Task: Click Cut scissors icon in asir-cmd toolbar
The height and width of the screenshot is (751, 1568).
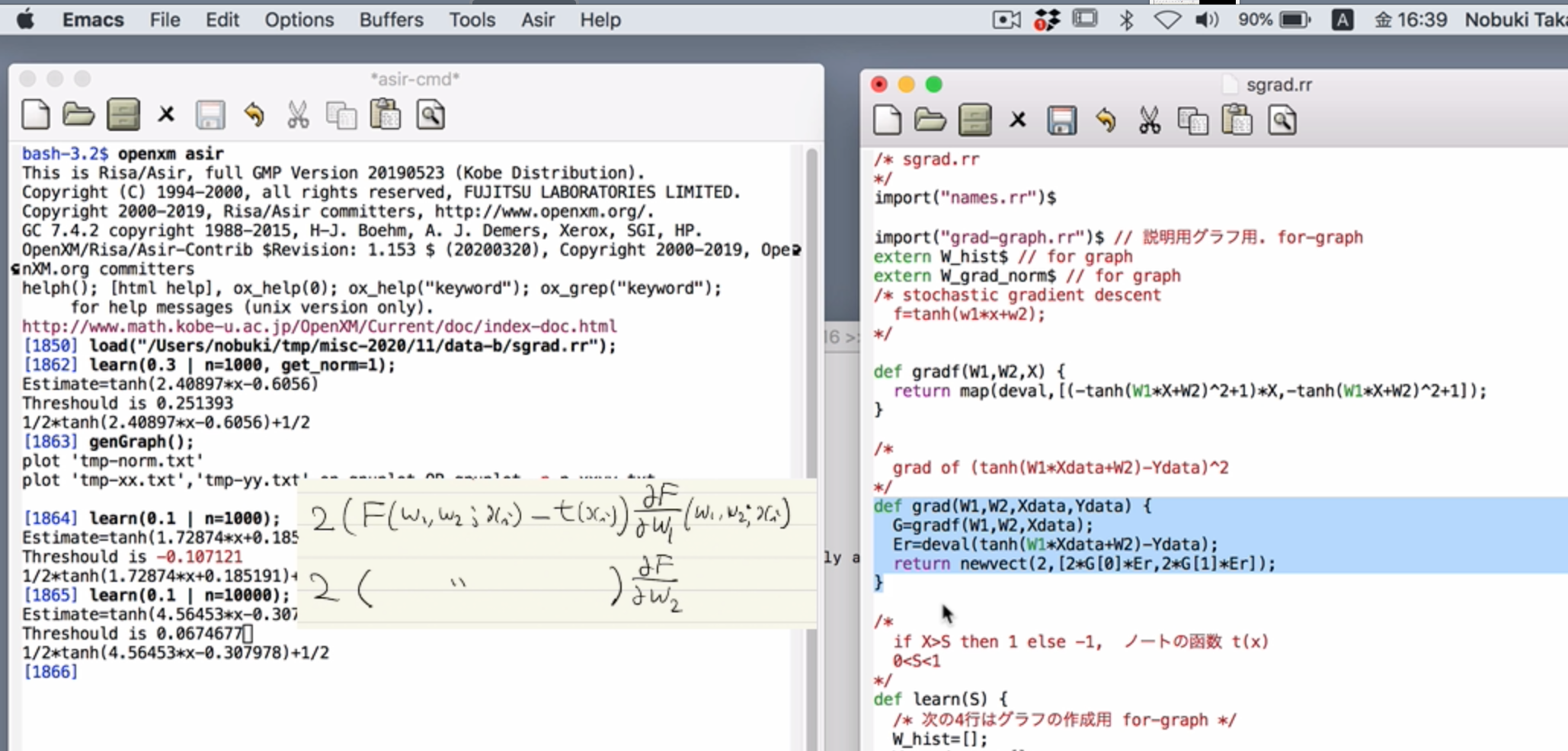Action: [x=298, y=116]
